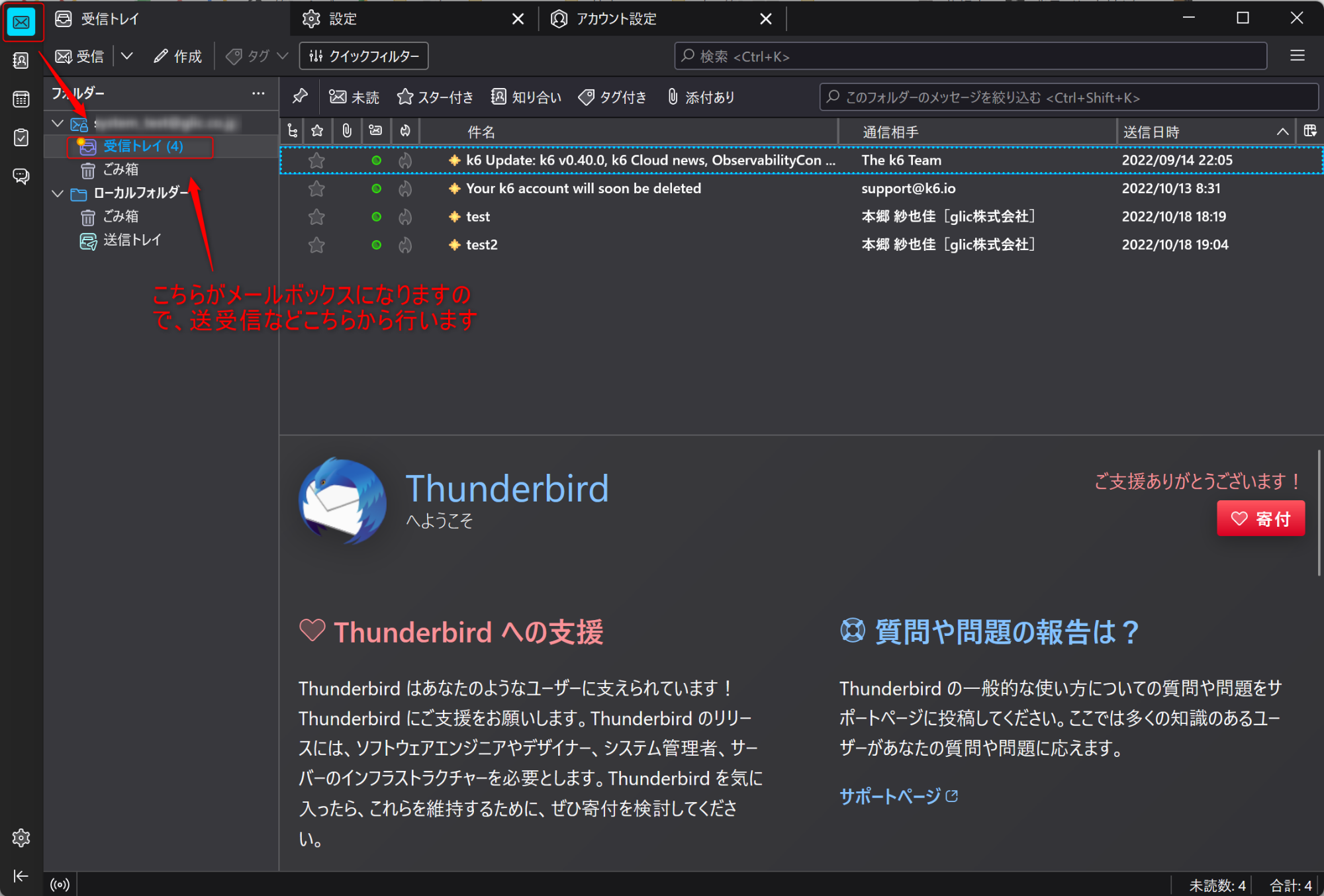Screen dimensions: 1324x896
Task: Toggle Starred quick filter
Action: [x=435, y=97]
